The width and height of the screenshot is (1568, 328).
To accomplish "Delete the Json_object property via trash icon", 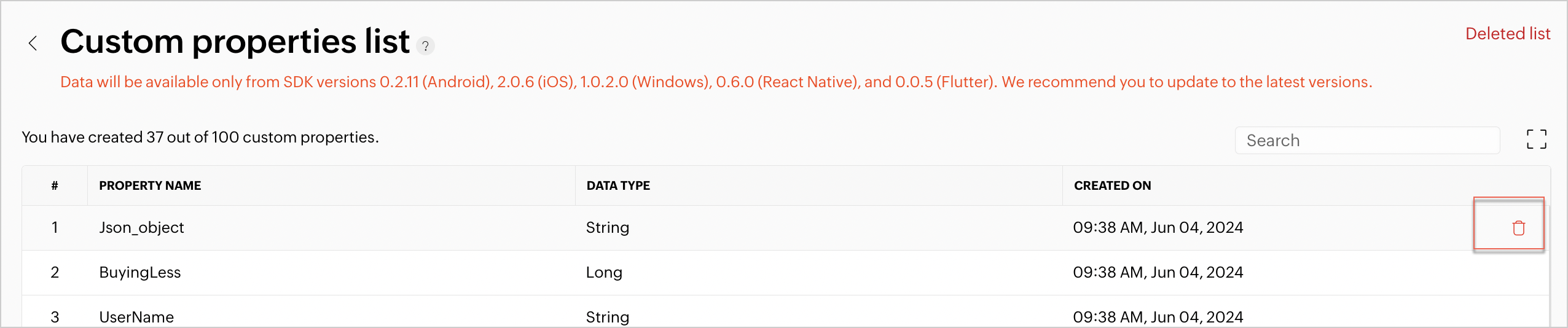I will click(x=1518, y=228).
